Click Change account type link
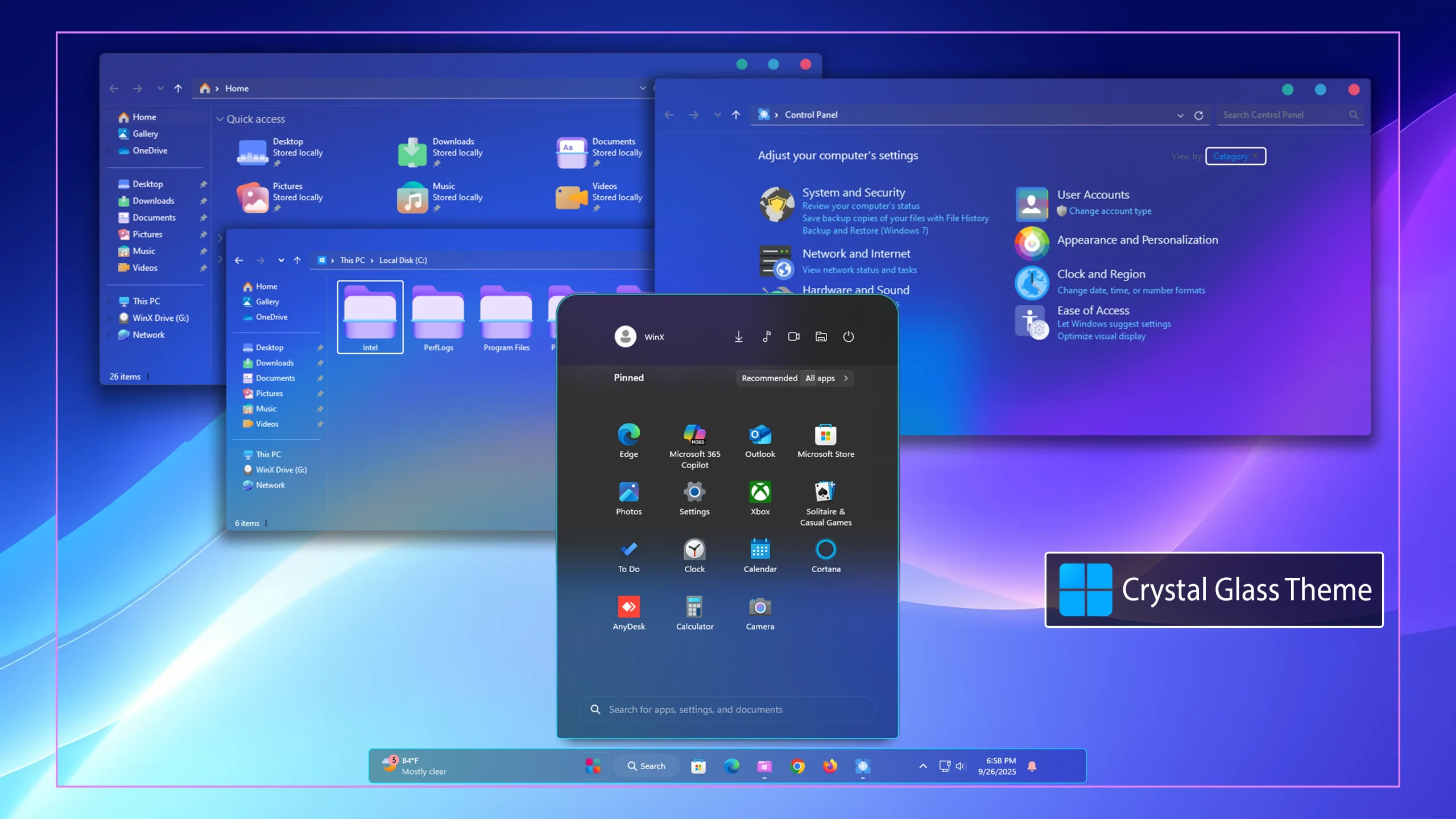1456x819 pixels. tap(1110, 211)
